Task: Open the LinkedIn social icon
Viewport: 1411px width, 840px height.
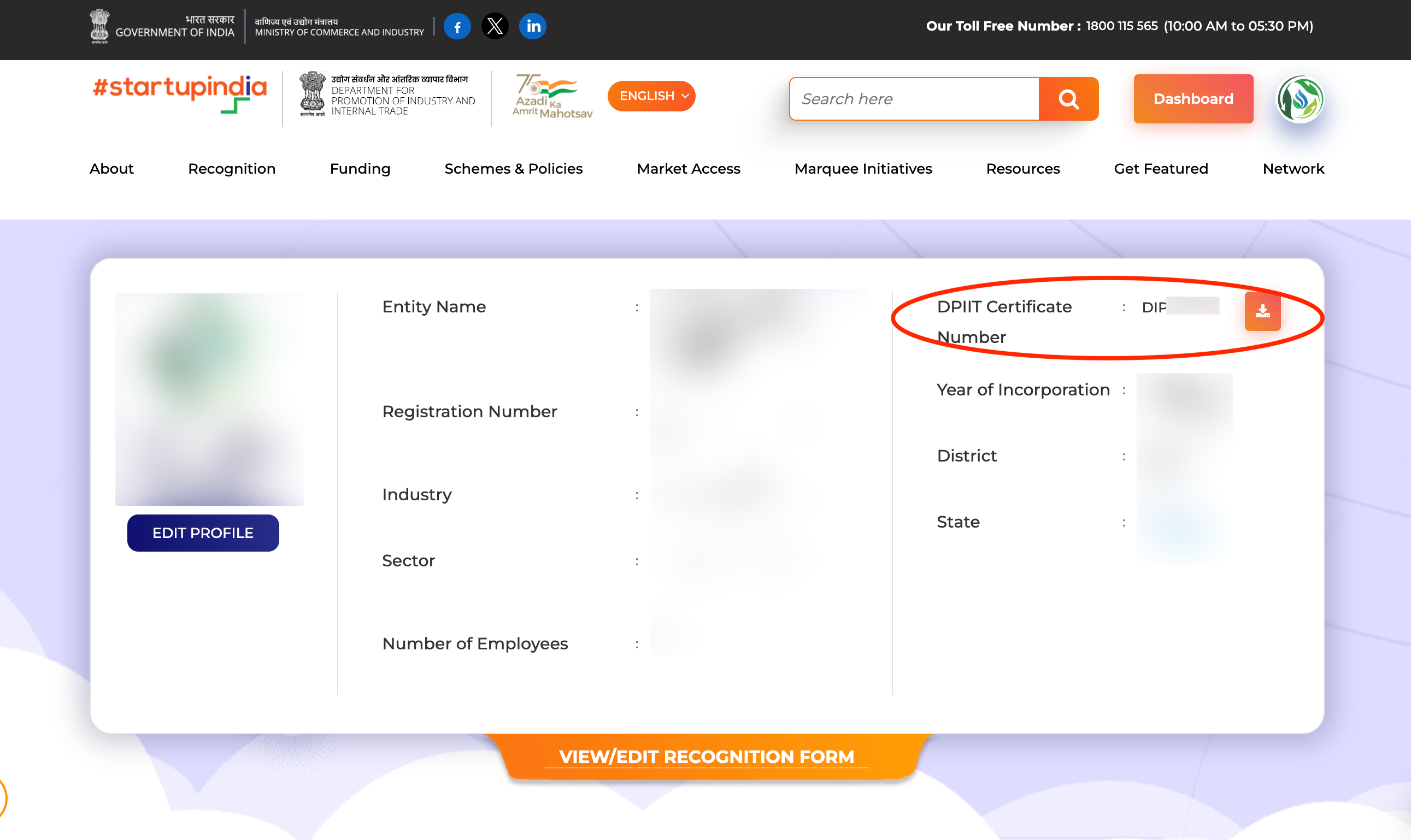Action: point(533,27)
